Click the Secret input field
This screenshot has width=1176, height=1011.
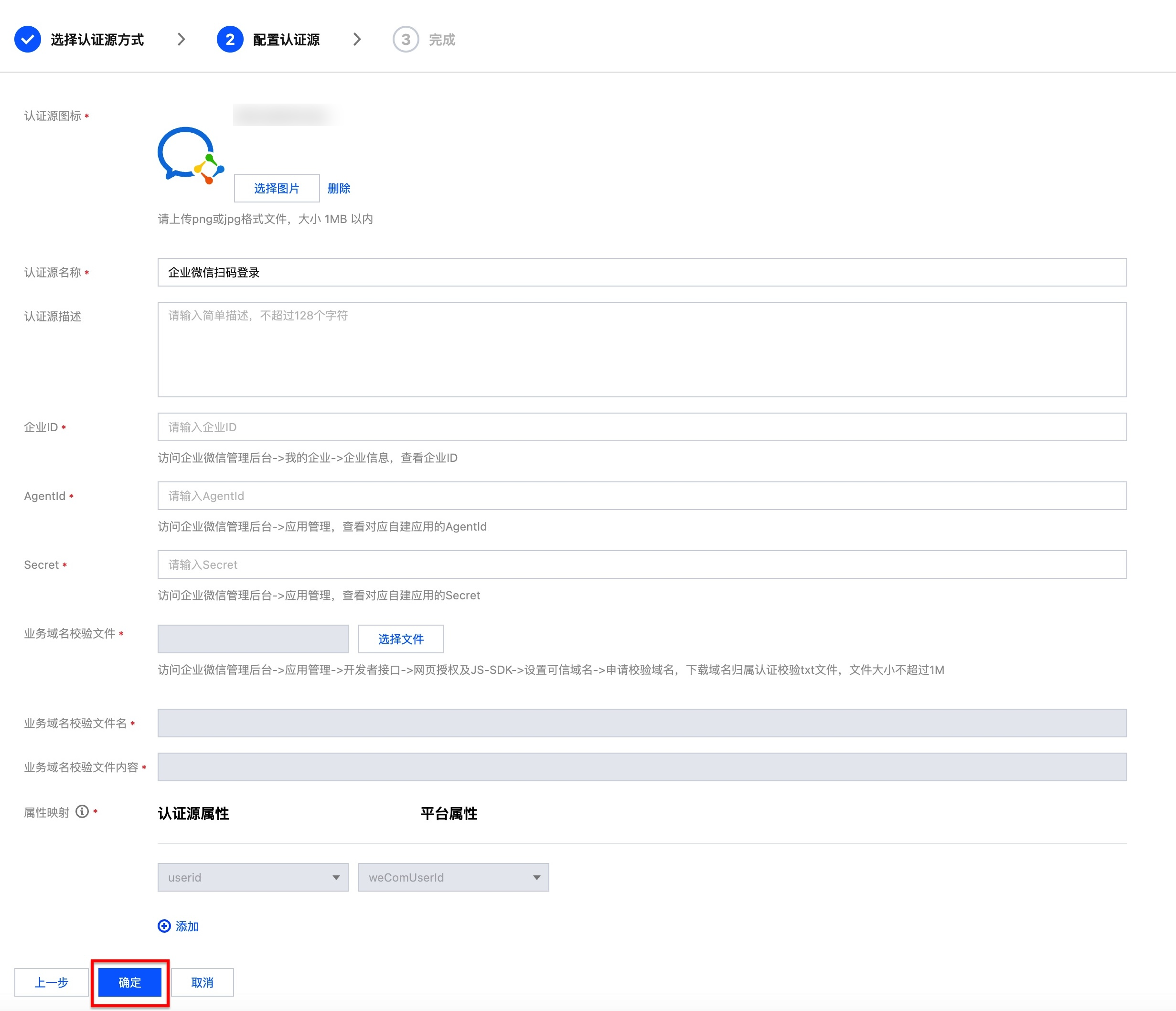[x=641, y=564]
